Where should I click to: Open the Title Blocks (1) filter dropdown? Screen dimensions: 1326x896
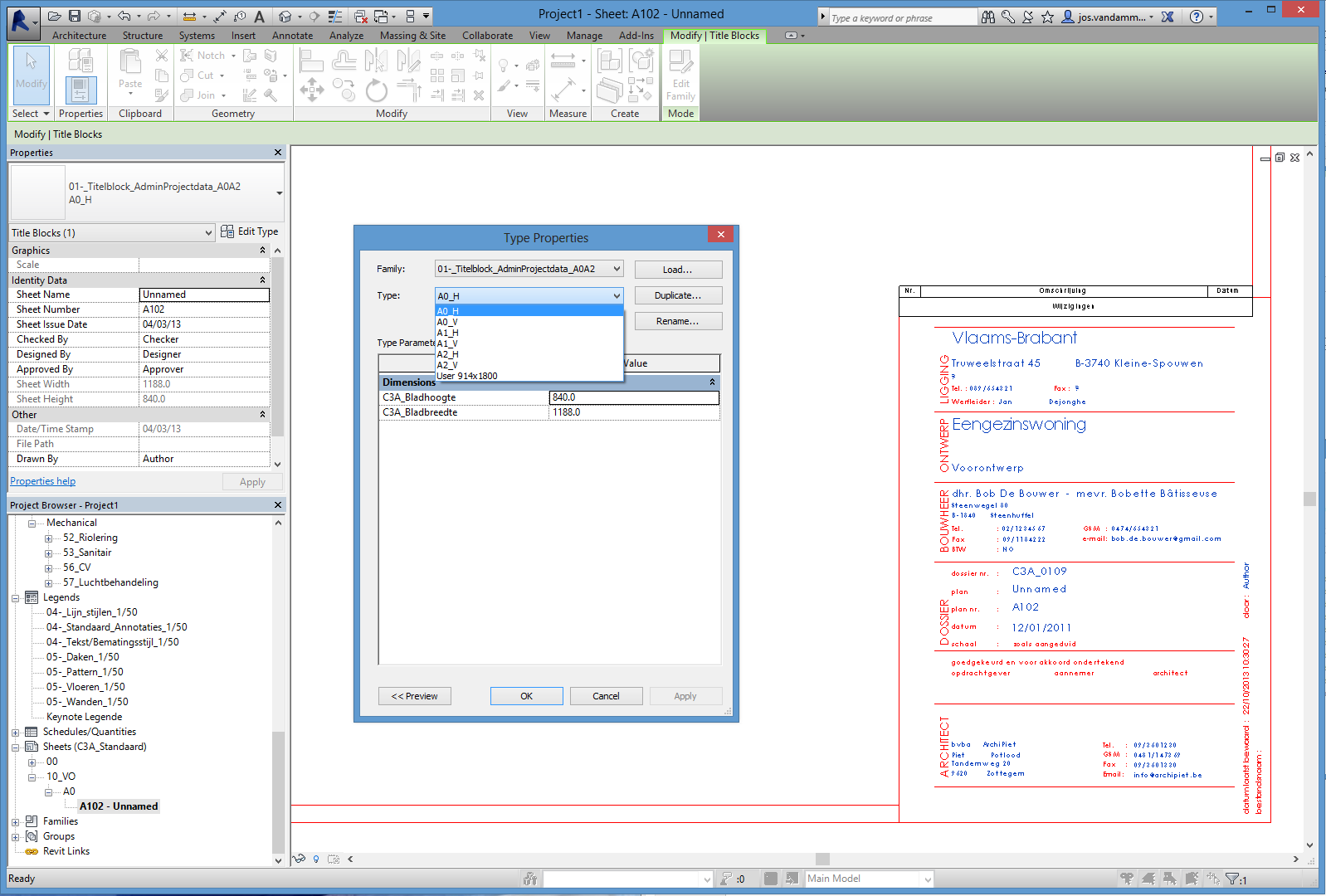click(209, 233)
